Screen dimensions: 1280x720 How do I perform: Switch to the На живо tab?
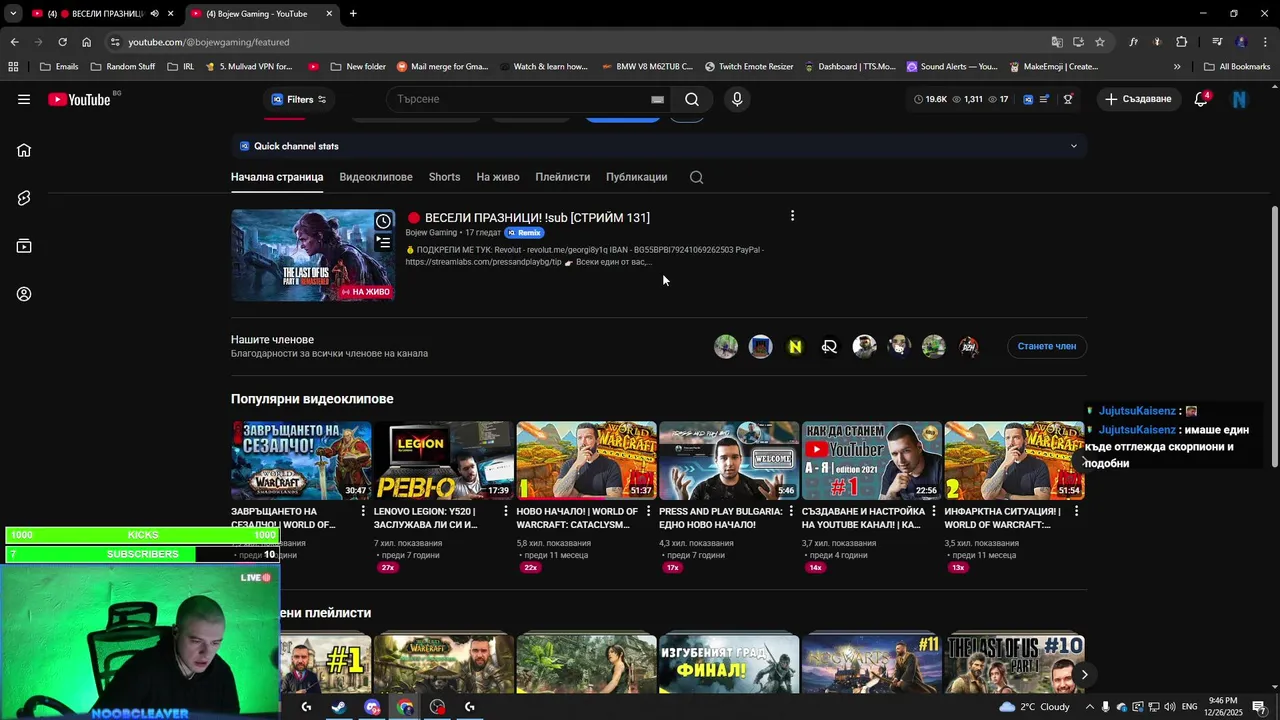point(498,177)
